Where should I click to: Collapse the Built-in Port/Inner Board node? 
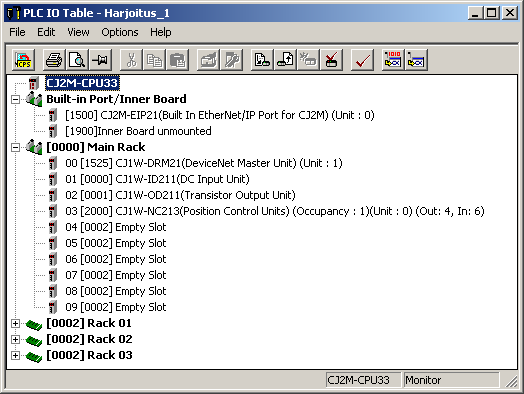15,99
